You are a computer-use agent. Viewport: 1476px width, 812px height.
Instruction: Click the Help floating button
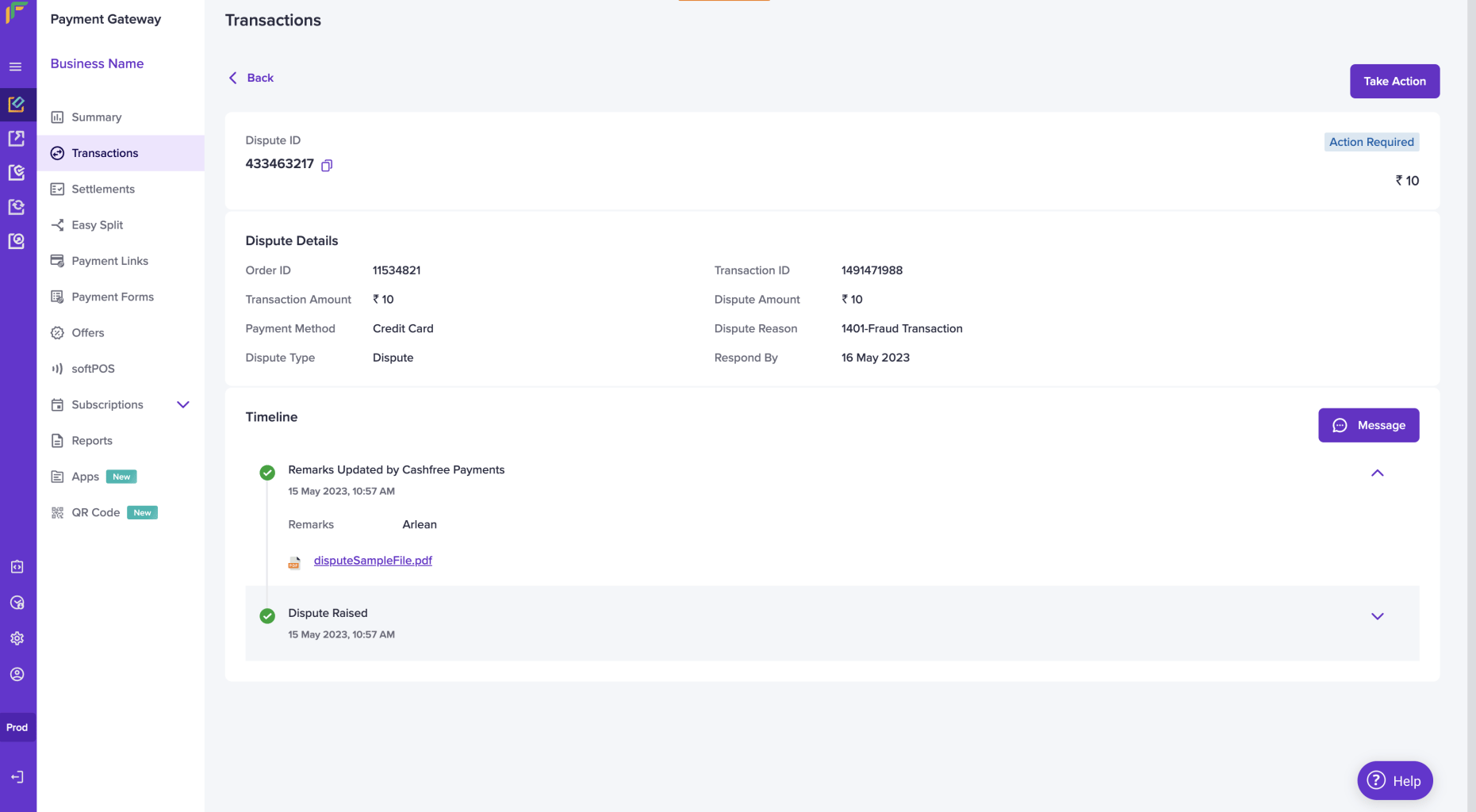[1394, 781]
